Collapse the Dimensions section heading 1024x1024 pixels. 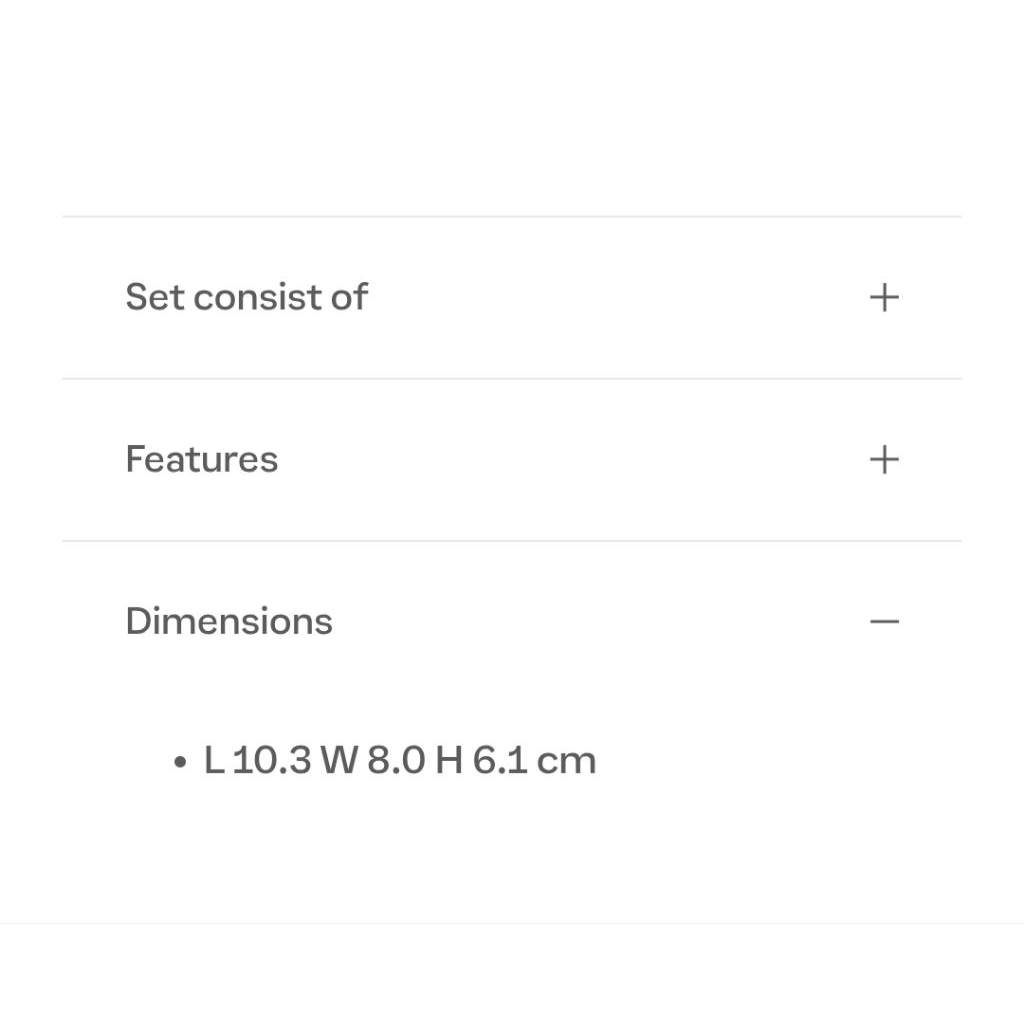click(229, 621)
